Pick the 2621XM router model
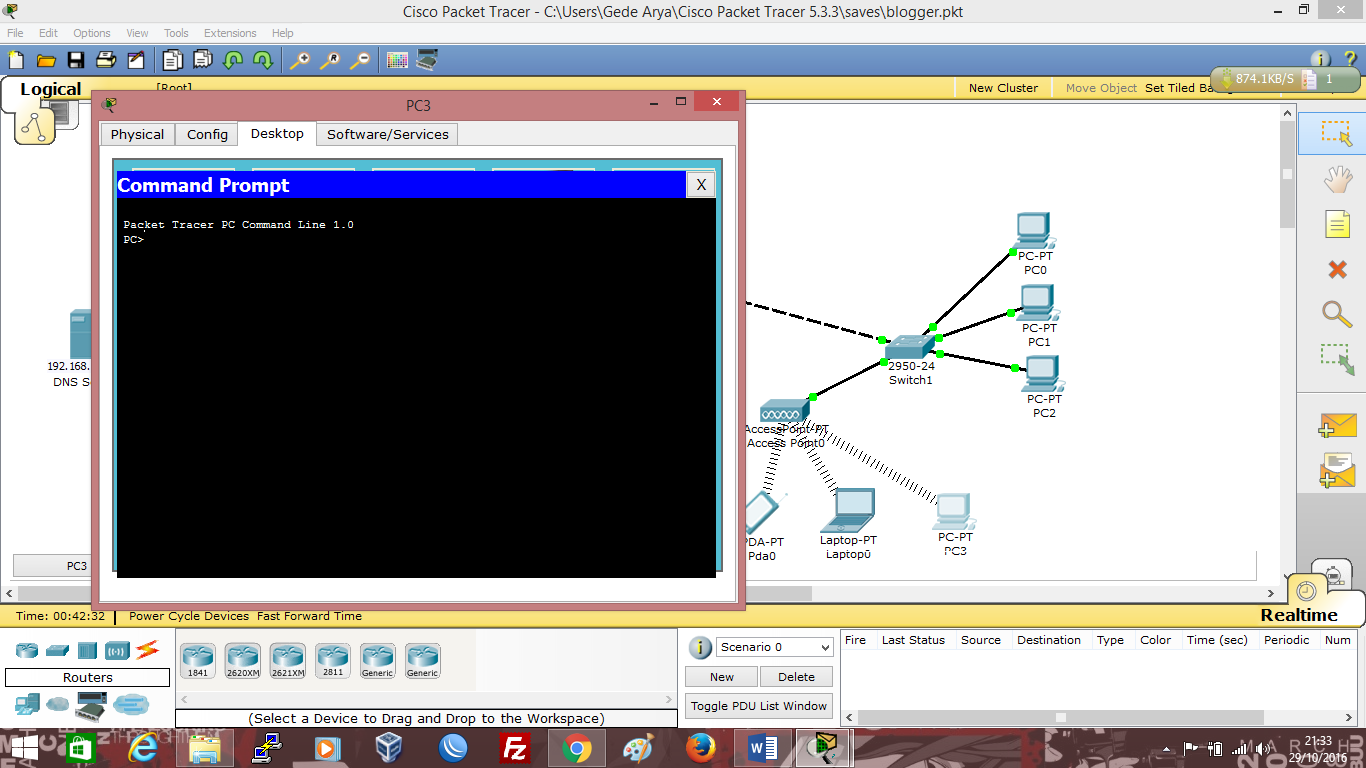Viewport: 1366px width, 768px height. point(287,661)
